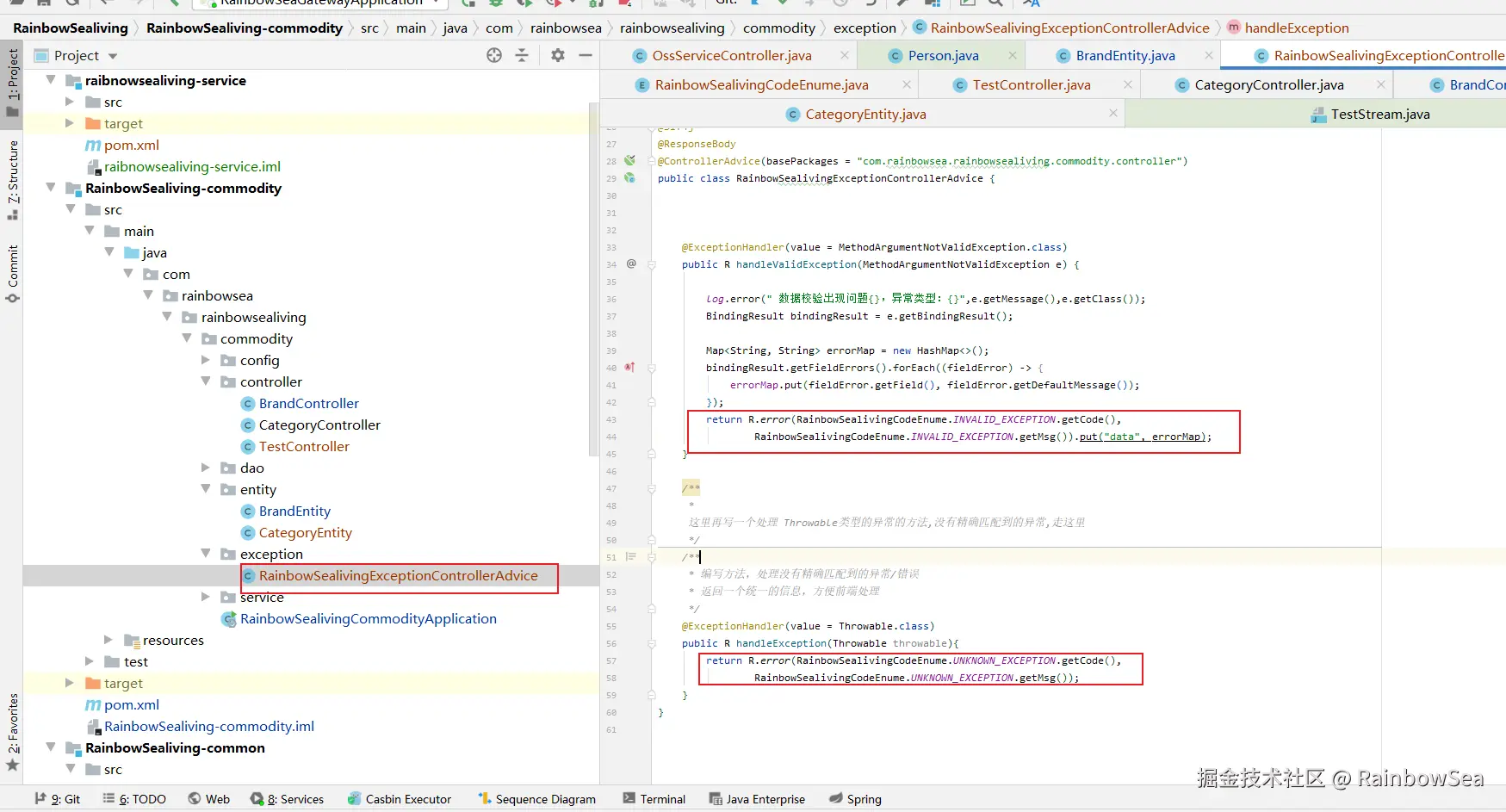Close the OssServiceController.java tab
Screen dimensions: 1506x812
coord(845,56)
